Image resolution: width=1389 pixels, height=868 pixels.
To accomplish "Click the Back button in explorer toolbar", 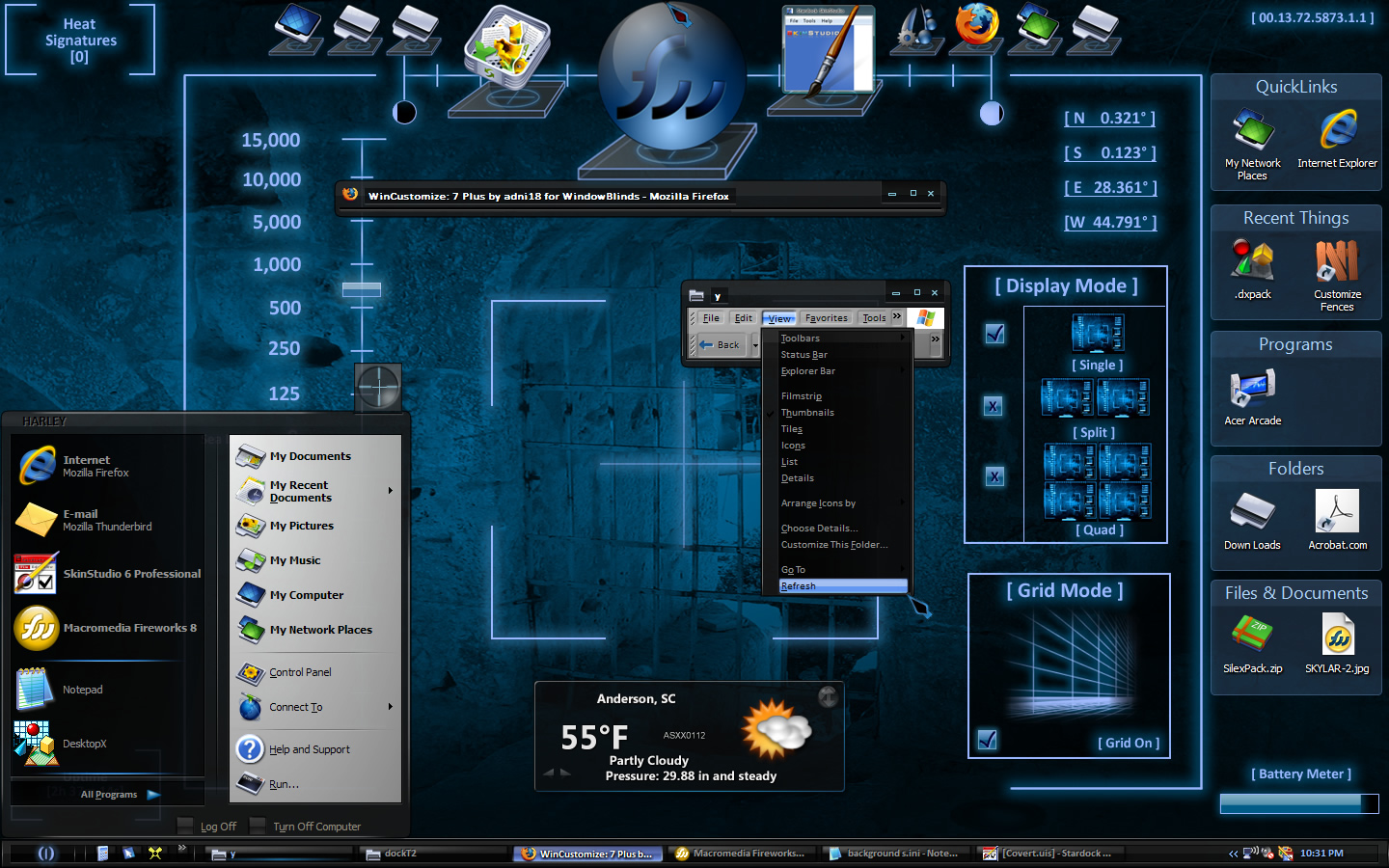I will coord(721,344).
